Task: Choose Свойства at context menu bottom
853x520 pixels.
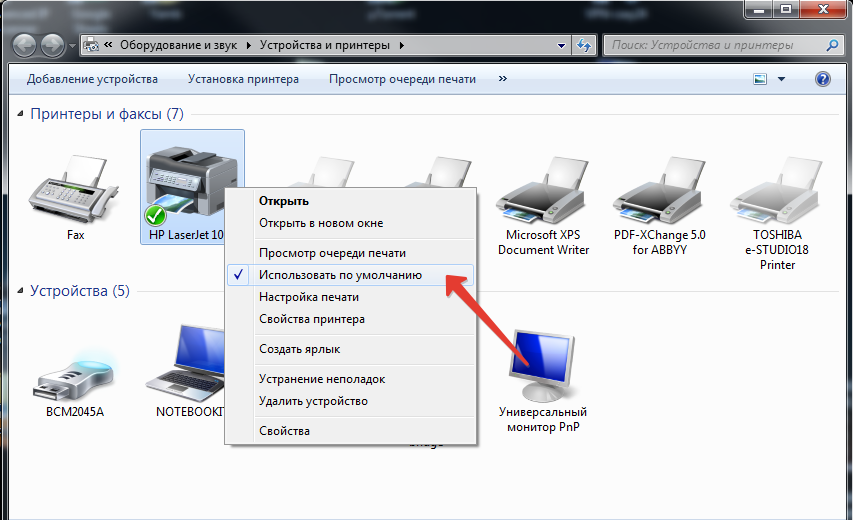Action: [x=350, y=431]
